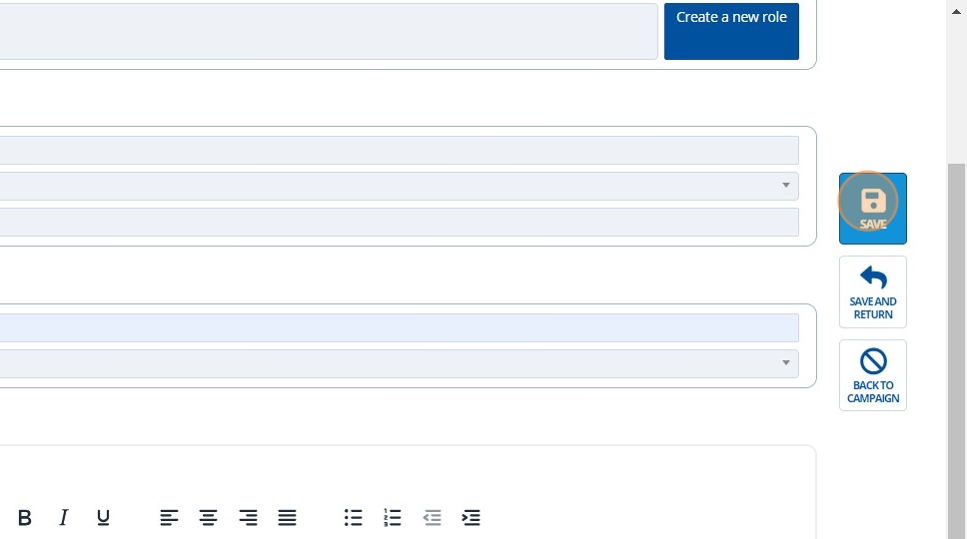
Task: Toggle bold text formatting
Action: tap(25, 517)
